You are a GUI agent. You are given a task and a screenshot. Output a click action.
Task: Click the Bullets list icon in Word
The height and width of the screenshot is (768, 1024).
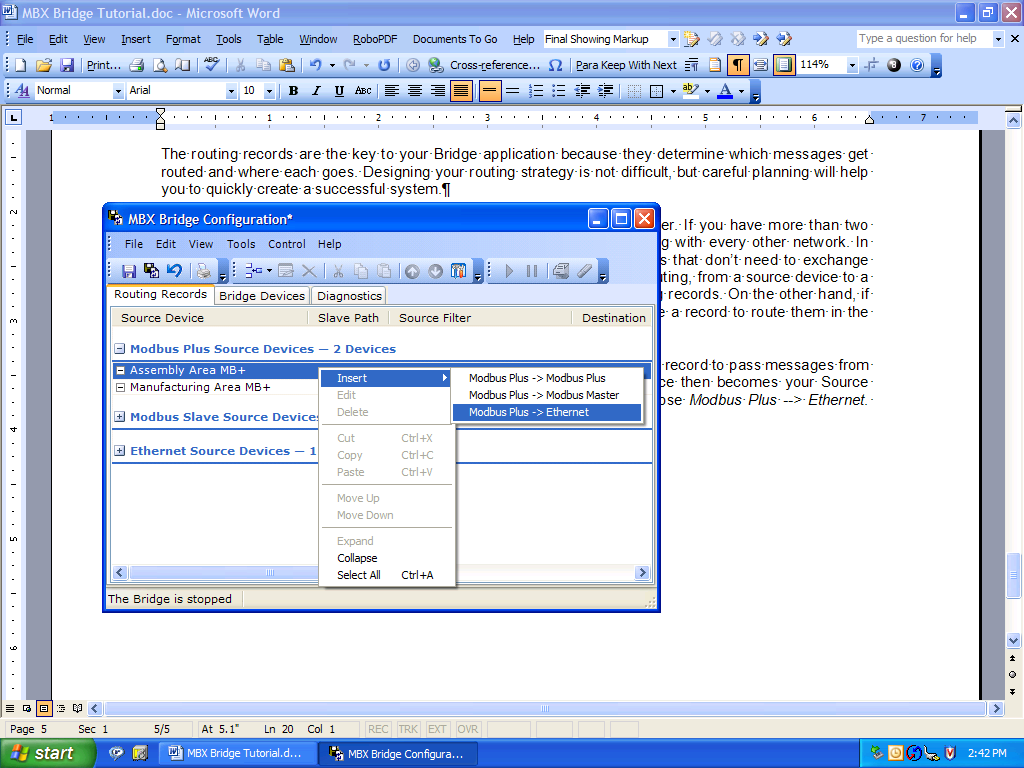[x=559, y=91]
